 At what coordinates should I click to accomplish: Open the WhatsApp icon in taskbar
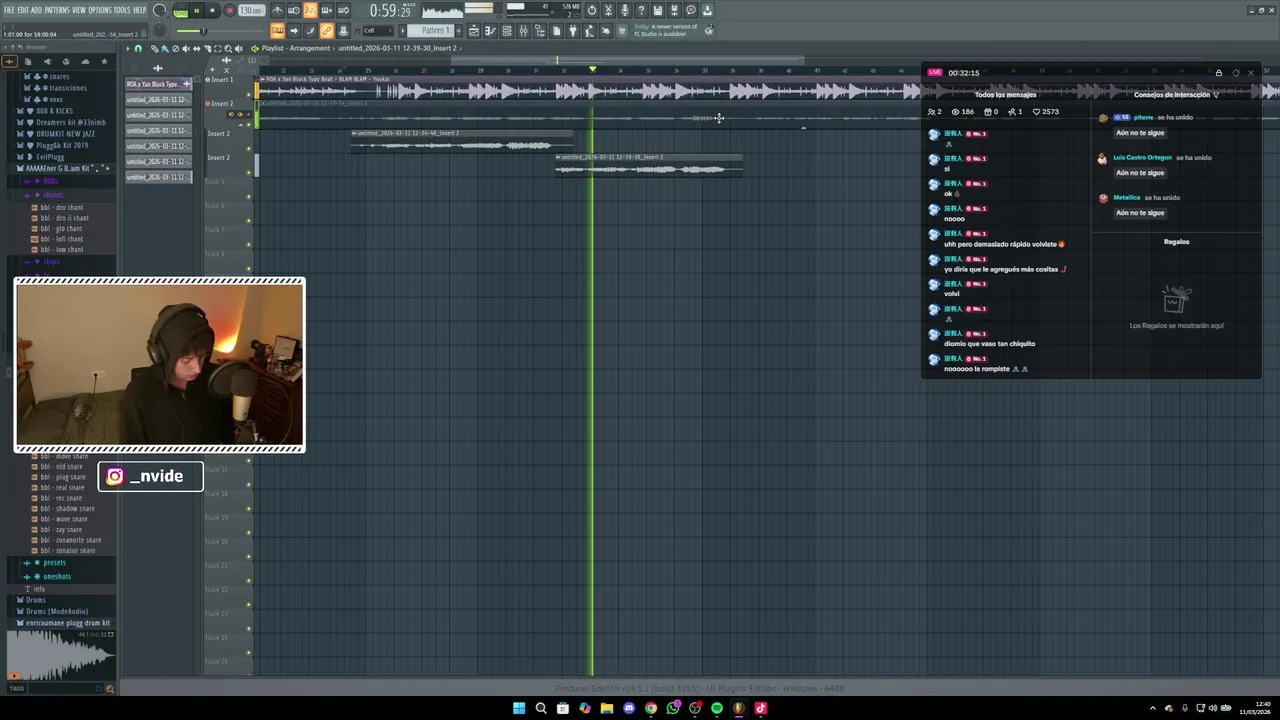click(673, 708)
